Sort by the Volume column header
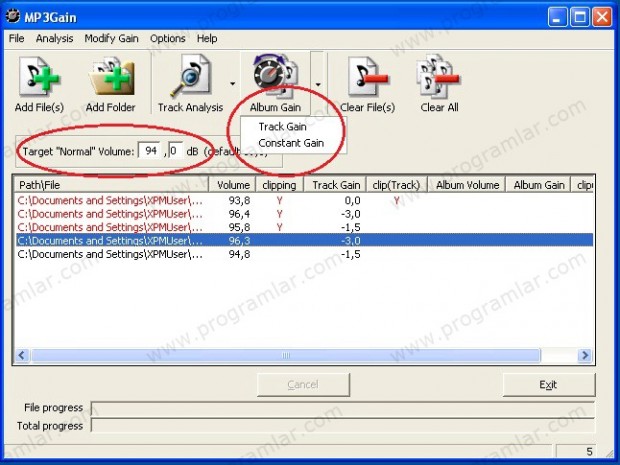The width and height of the screenshot is (620, 465). click(x=232, y=185)
